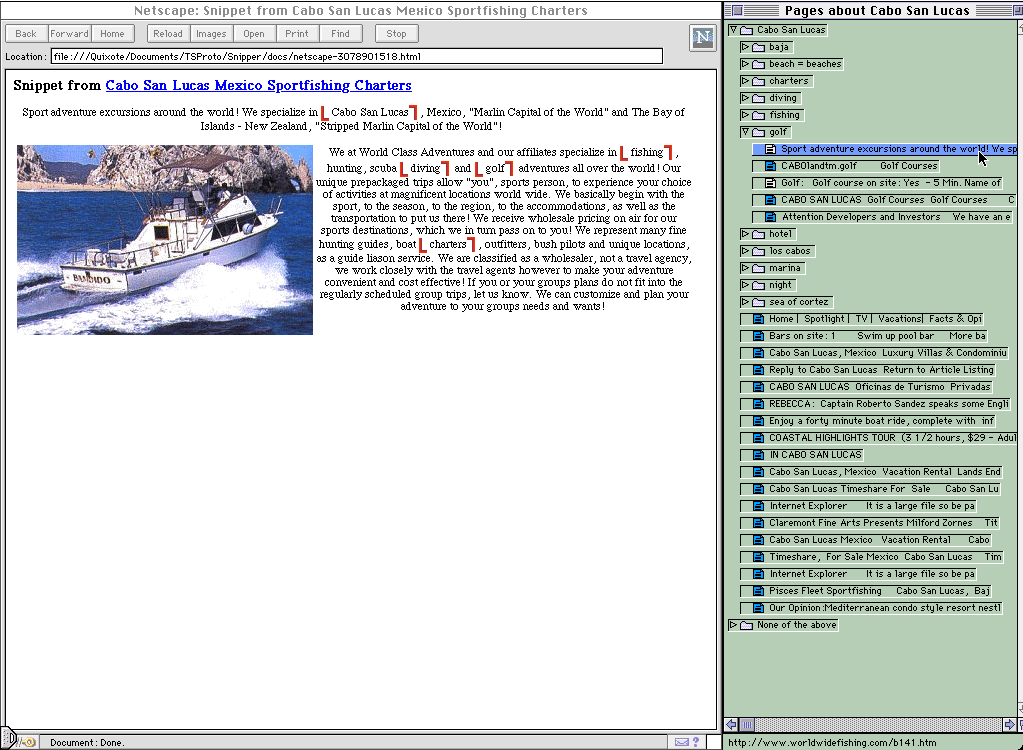Click the Stop button

(x=397, y=34)
